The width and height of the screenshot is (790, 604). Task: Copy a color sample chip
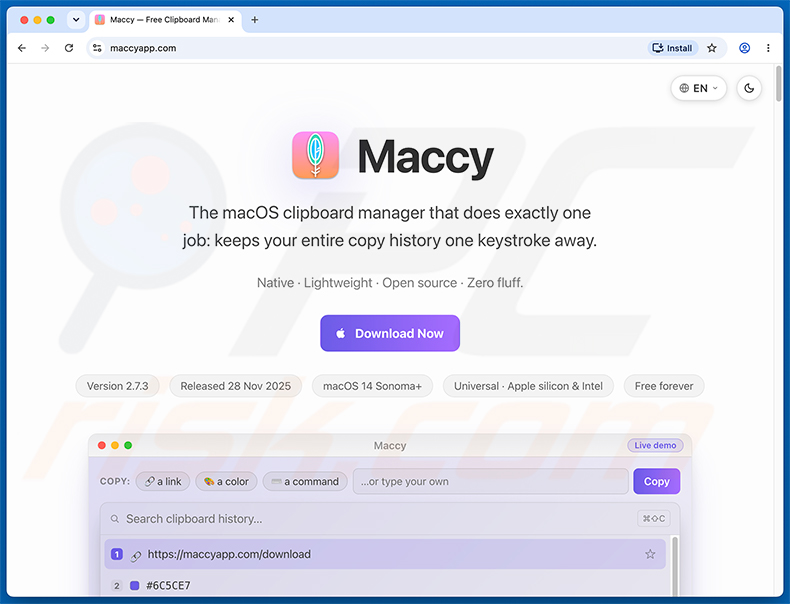point(226,482)
